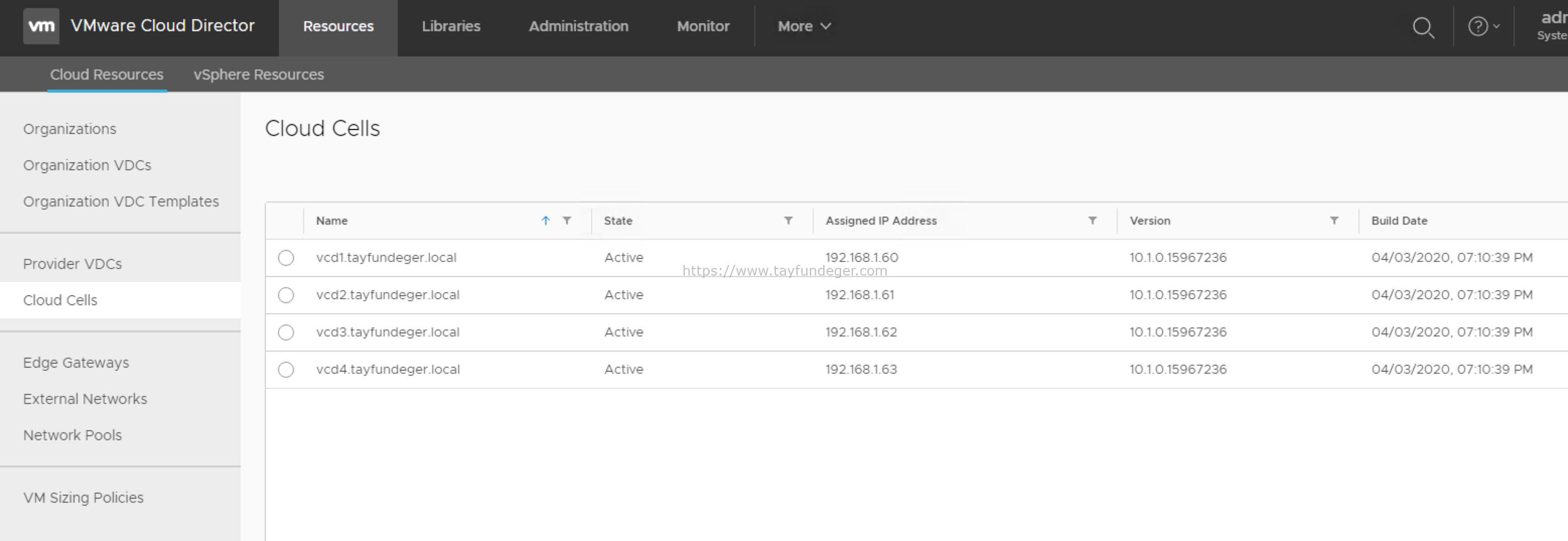Image resolution: width=1568 pixels, height=541 pixels.
Task: Open the Version column filter icon
Action: click(1334, 221)
